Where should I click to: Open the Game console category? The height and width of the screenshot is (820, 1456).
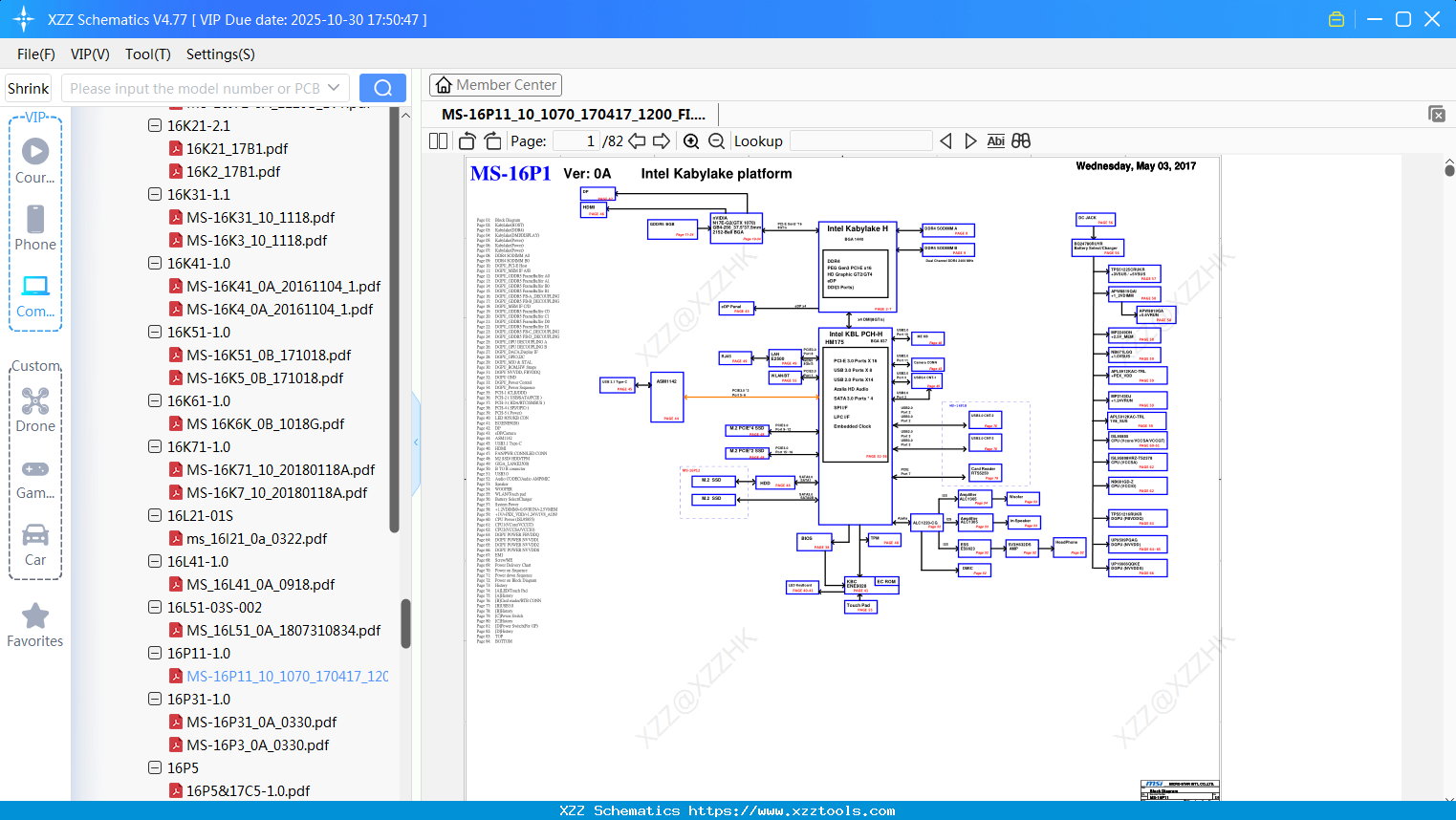tap(35, 478)
